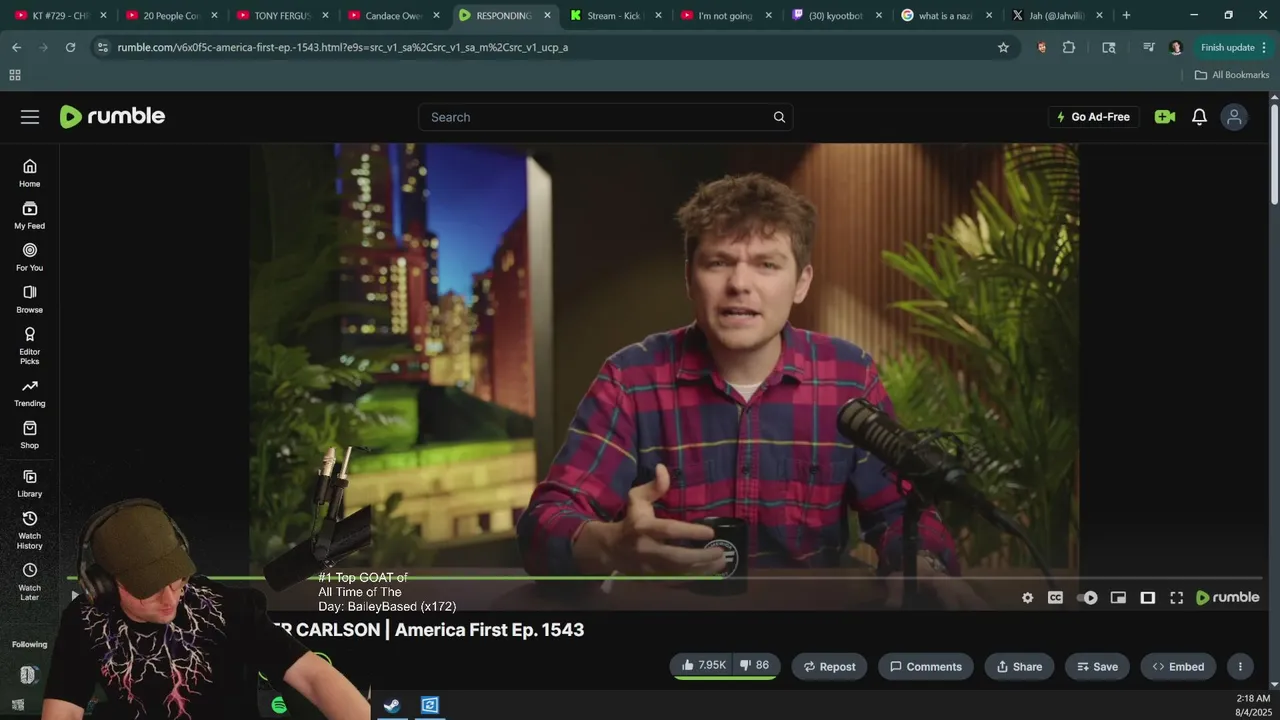Click the search magnifier icon

point(779,117)
